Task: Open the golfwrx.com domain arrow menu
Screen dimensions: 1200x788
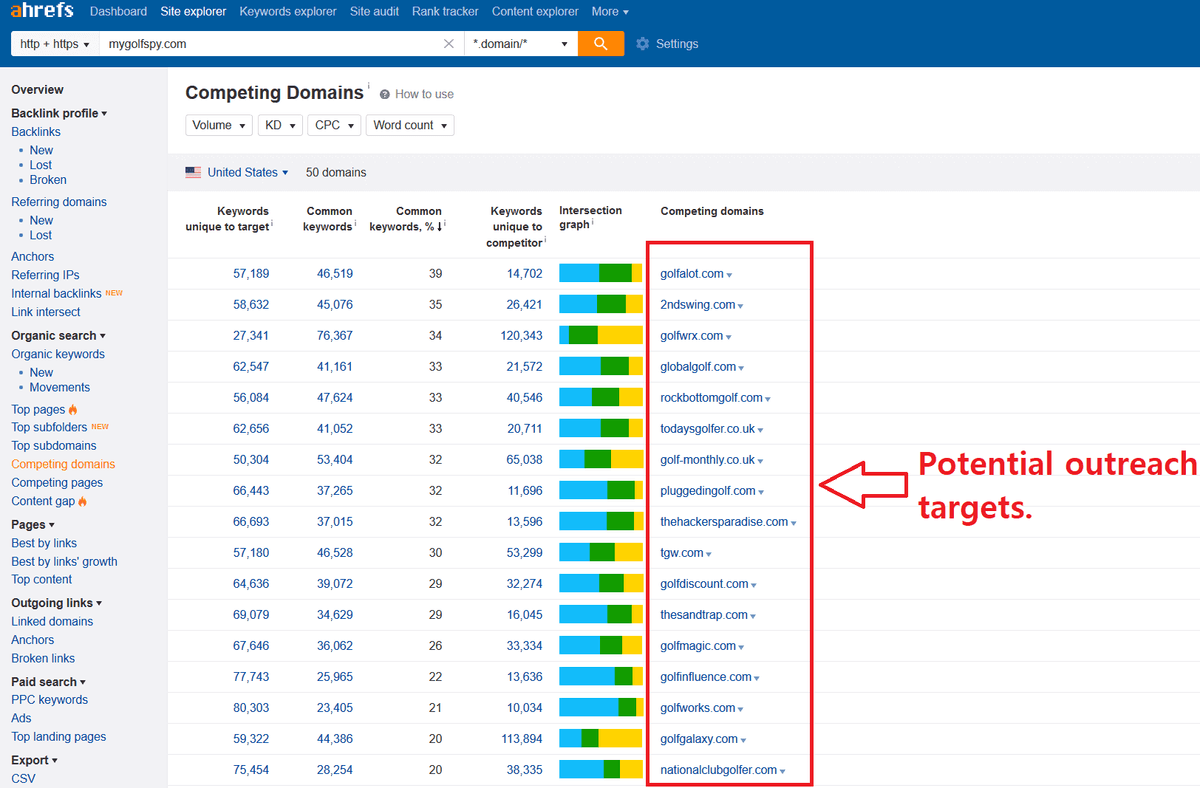Action: (729, 337)
